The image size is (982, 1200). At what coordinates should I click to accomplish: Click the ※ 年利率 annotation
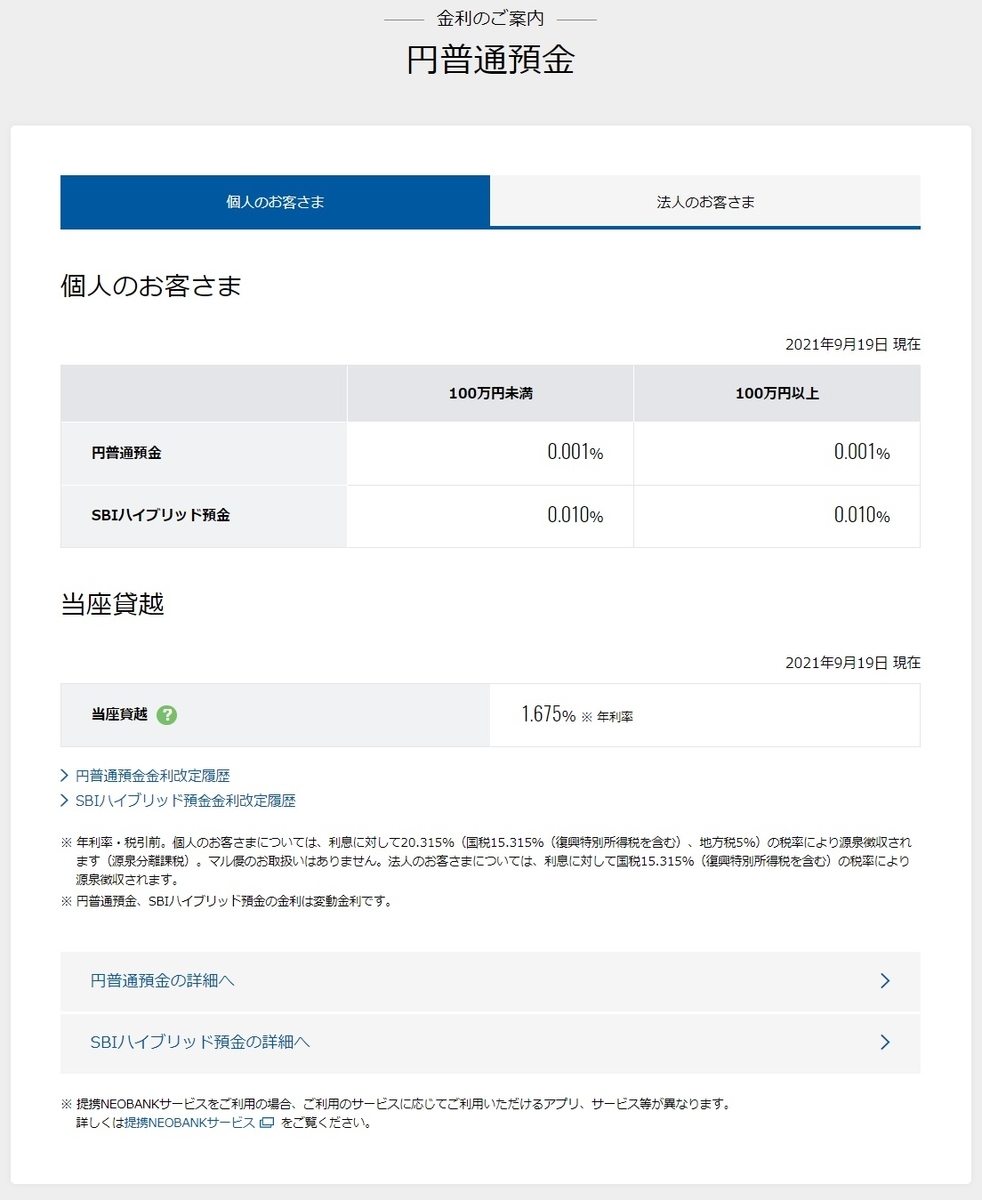tap(607, 717)
